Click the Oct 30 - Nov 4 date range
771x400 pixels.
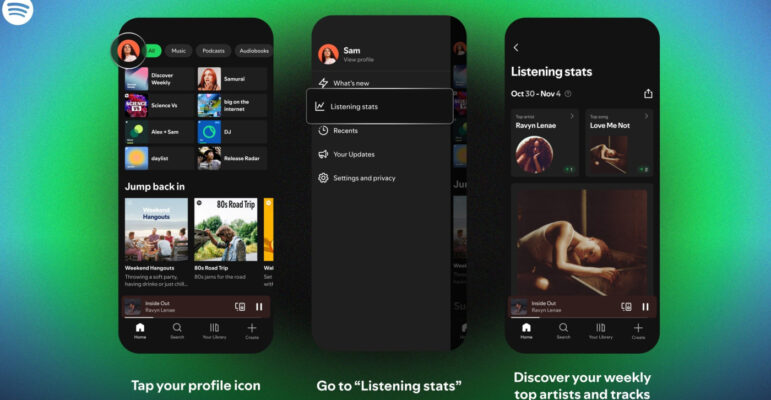coord(535,93)
